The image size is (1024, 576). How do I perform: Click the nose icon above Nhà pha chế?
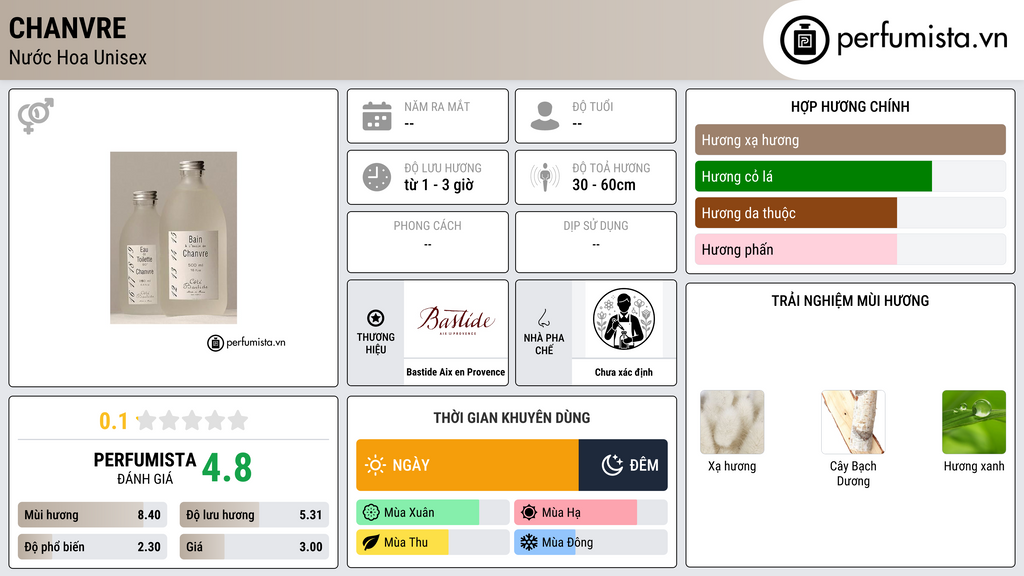[543, 318]
